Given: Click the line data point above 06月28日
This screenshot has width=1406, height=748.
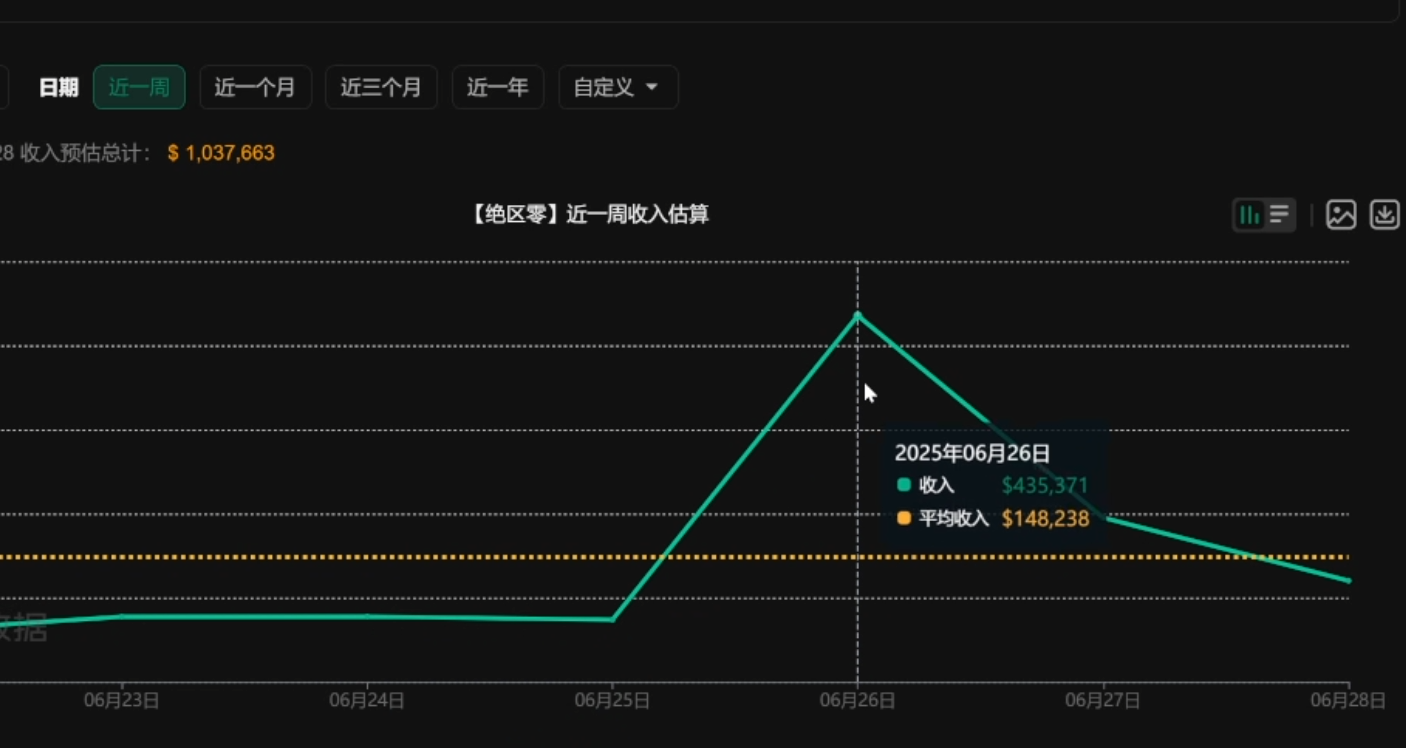Looking at the screenshot, I should coord(1348,580).
